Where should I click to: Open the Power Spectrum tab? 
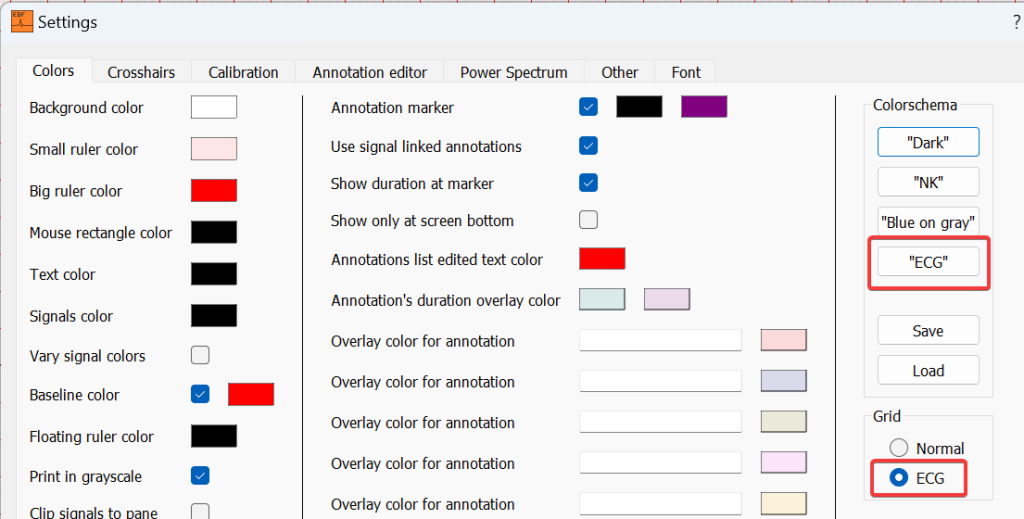tap(513, 72)
